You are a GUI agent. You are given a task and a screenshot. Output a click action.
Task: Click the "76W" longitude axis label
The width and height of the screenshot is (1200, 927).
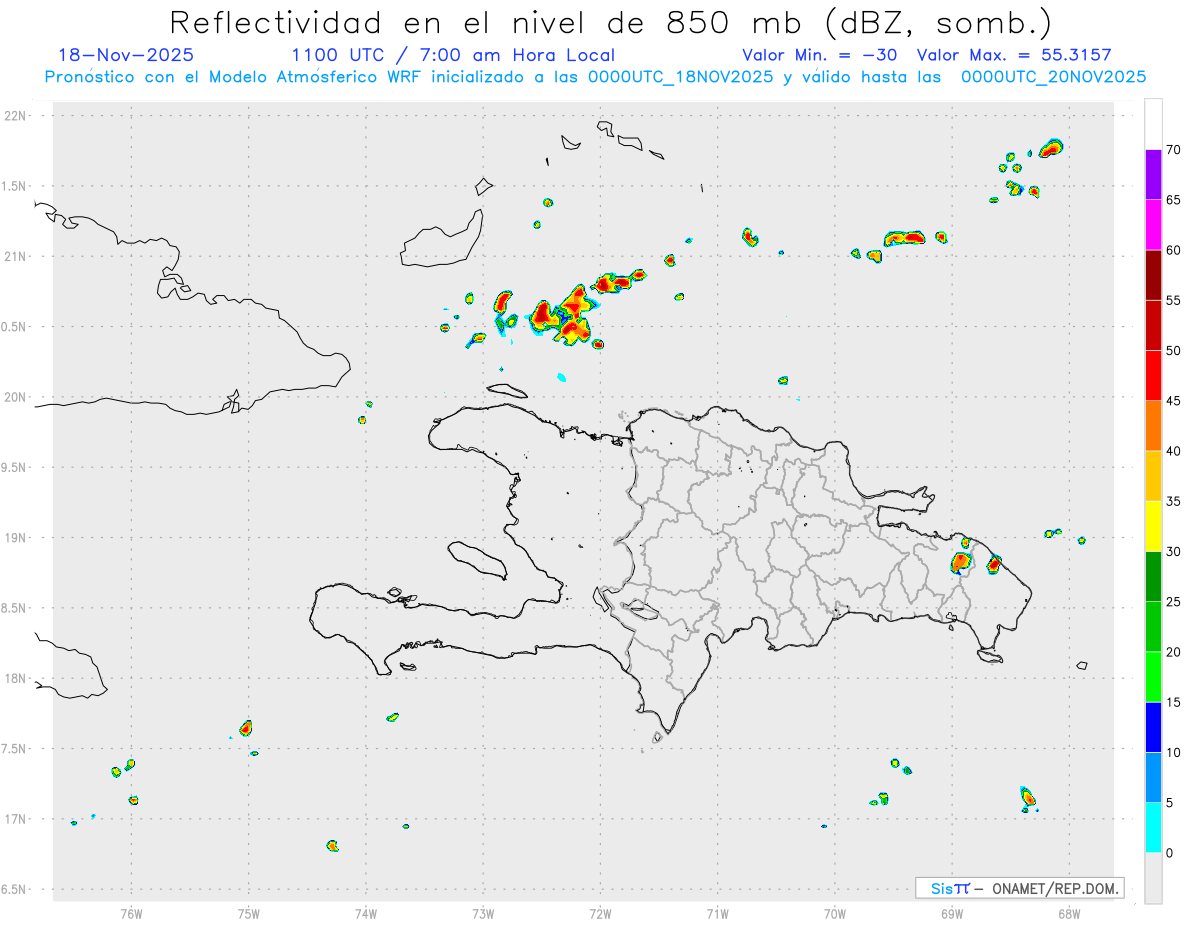coord(131,913)
